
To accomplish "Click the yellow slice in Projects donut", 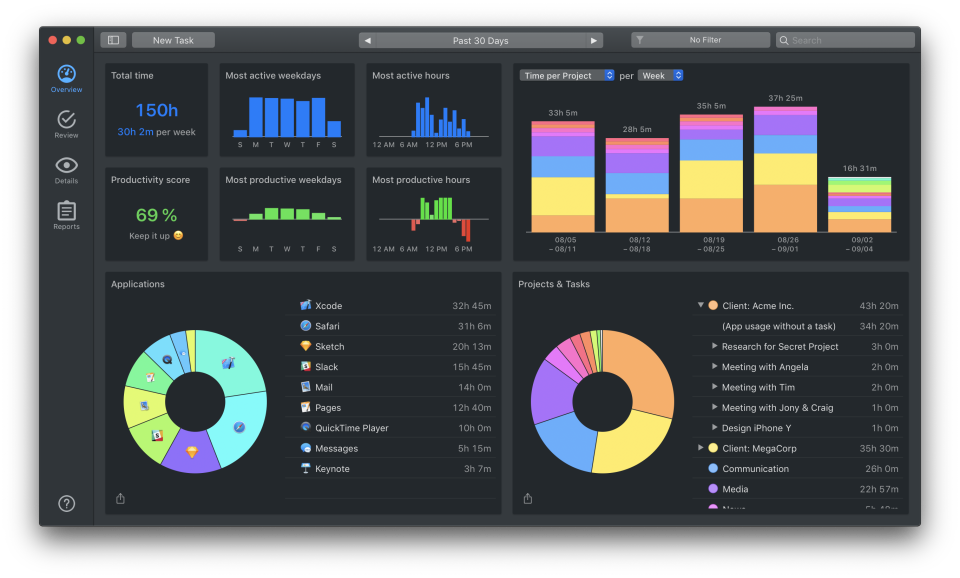I will click(631, 443).
